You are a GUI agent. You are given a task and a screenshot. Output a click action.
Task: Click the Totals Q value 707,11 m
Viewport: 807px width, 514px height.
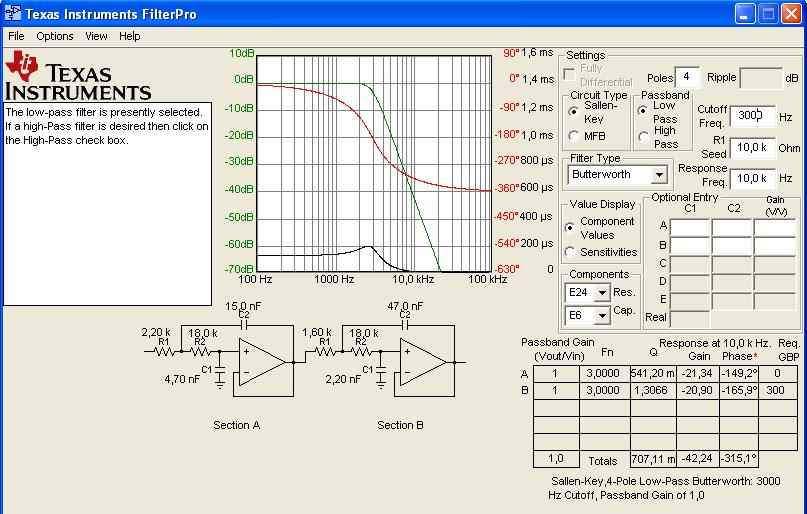[x=653, y=459]
